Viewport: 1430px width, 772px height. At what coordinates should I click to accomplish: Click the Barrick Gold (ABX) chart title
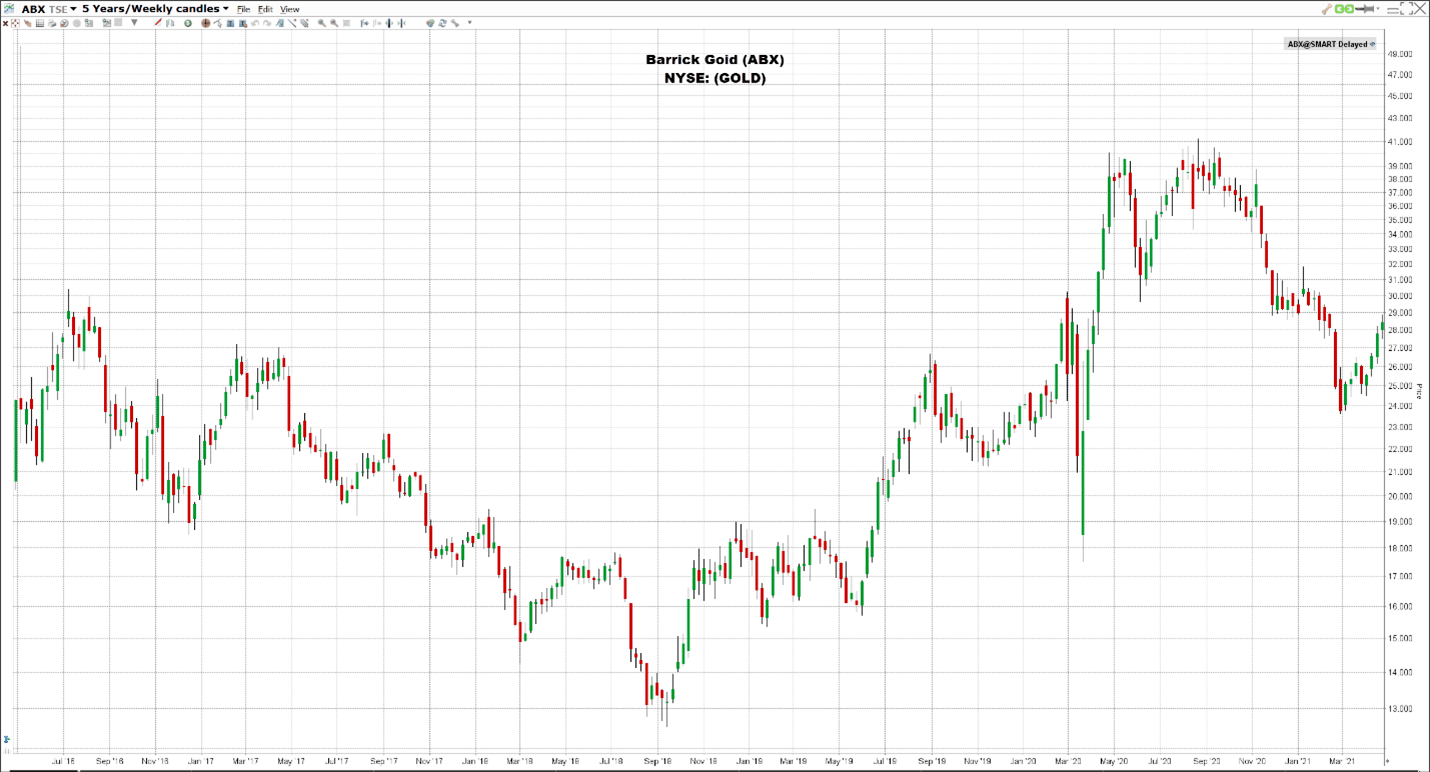pos(715,60)
